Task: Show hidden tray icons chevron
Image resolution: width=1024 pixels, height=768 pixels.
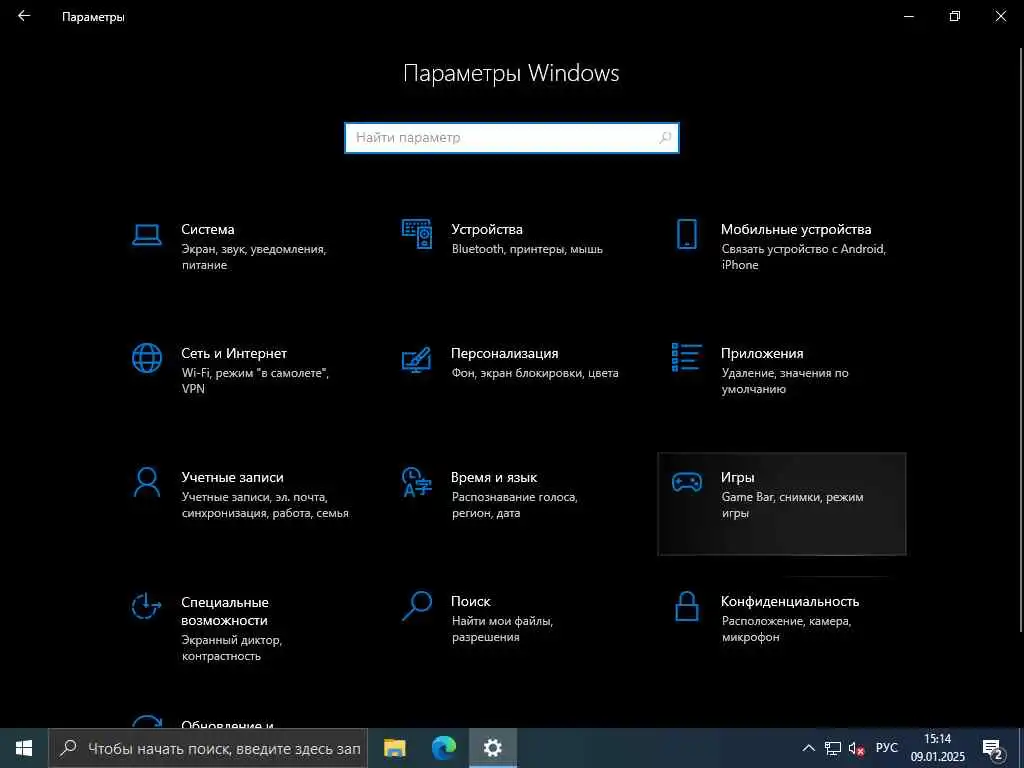Action: point(808,748)
